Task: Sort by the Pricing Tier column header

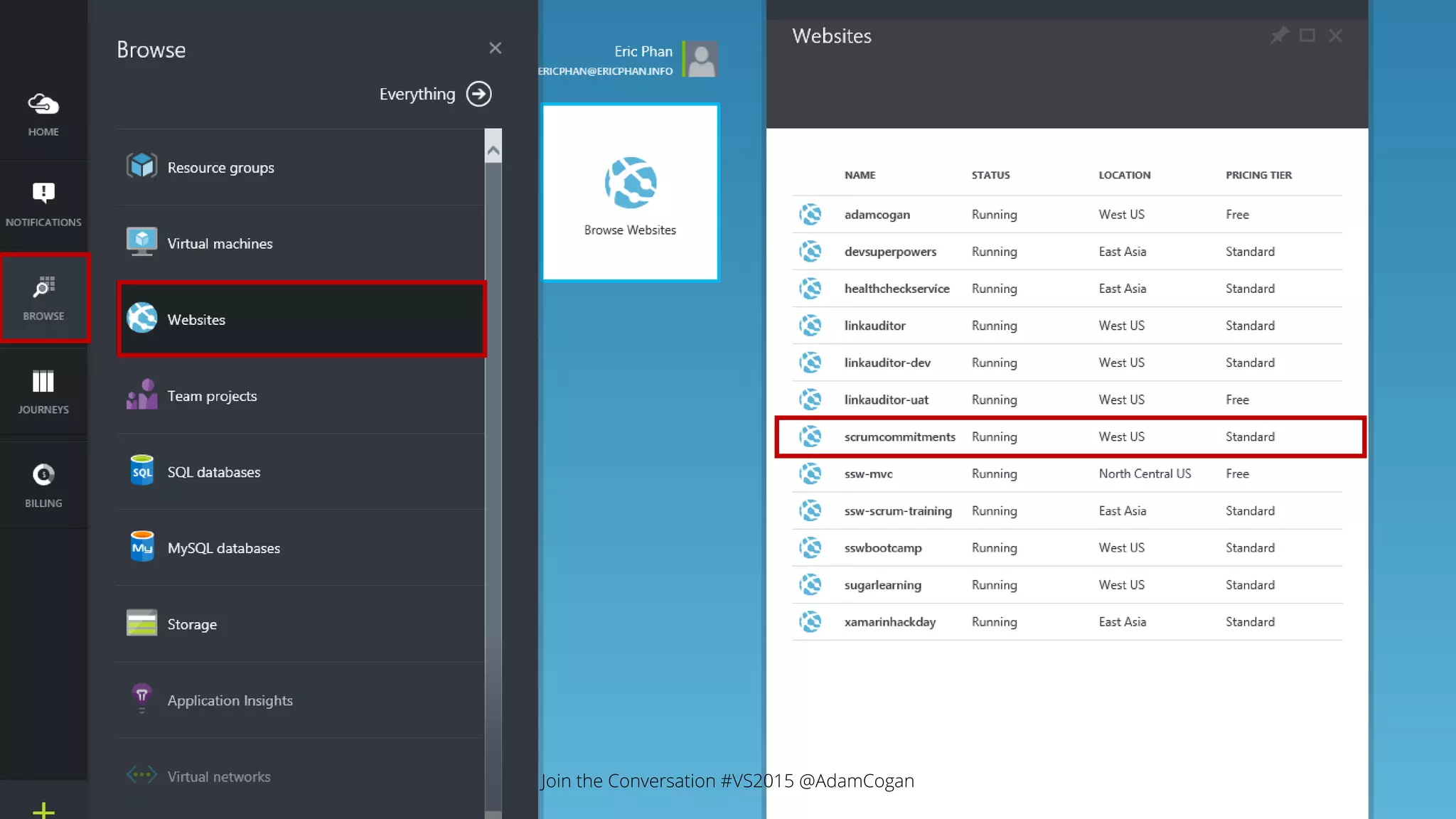Action: point(1258,175)
